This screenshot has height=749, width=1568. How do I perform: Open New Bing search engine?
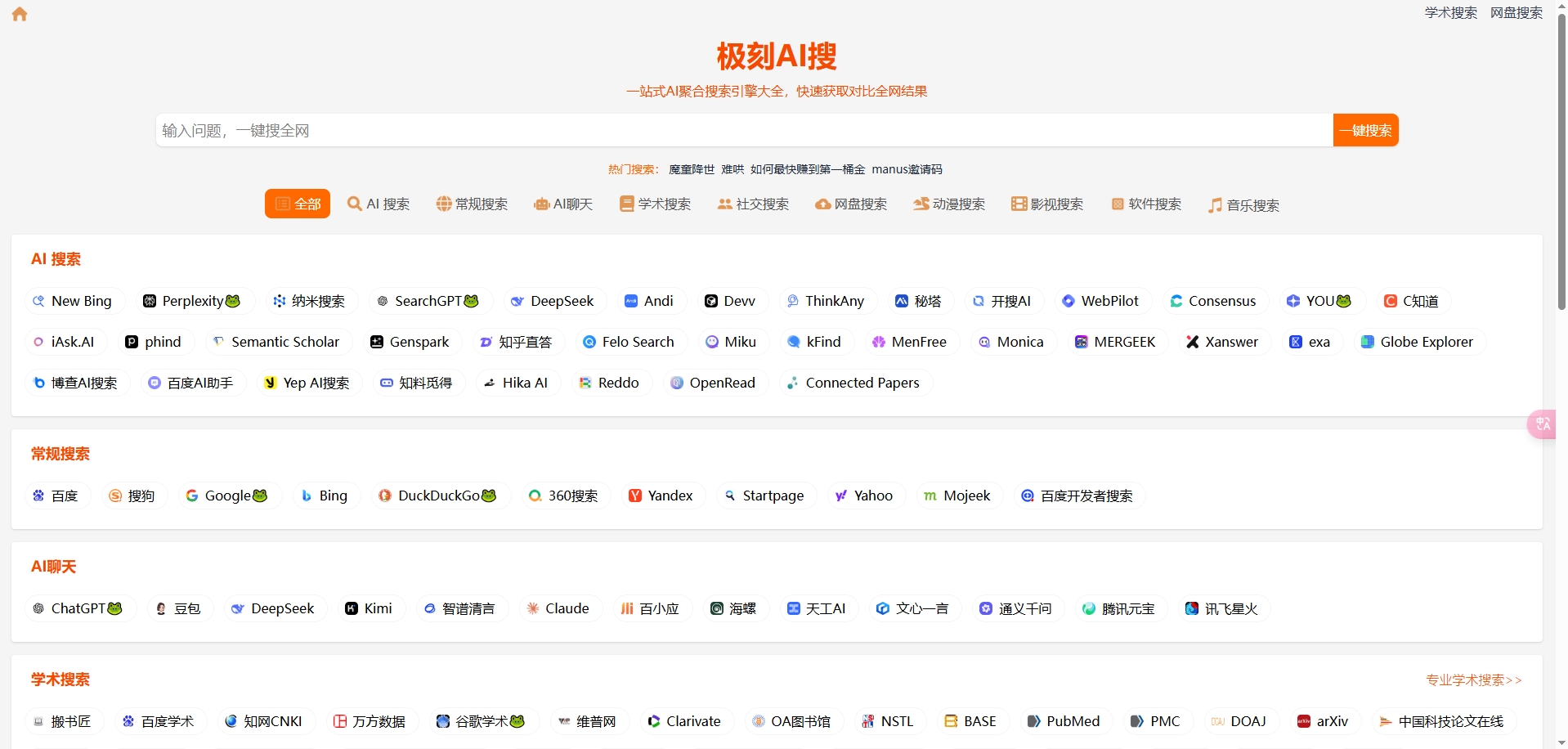point(72,301)
